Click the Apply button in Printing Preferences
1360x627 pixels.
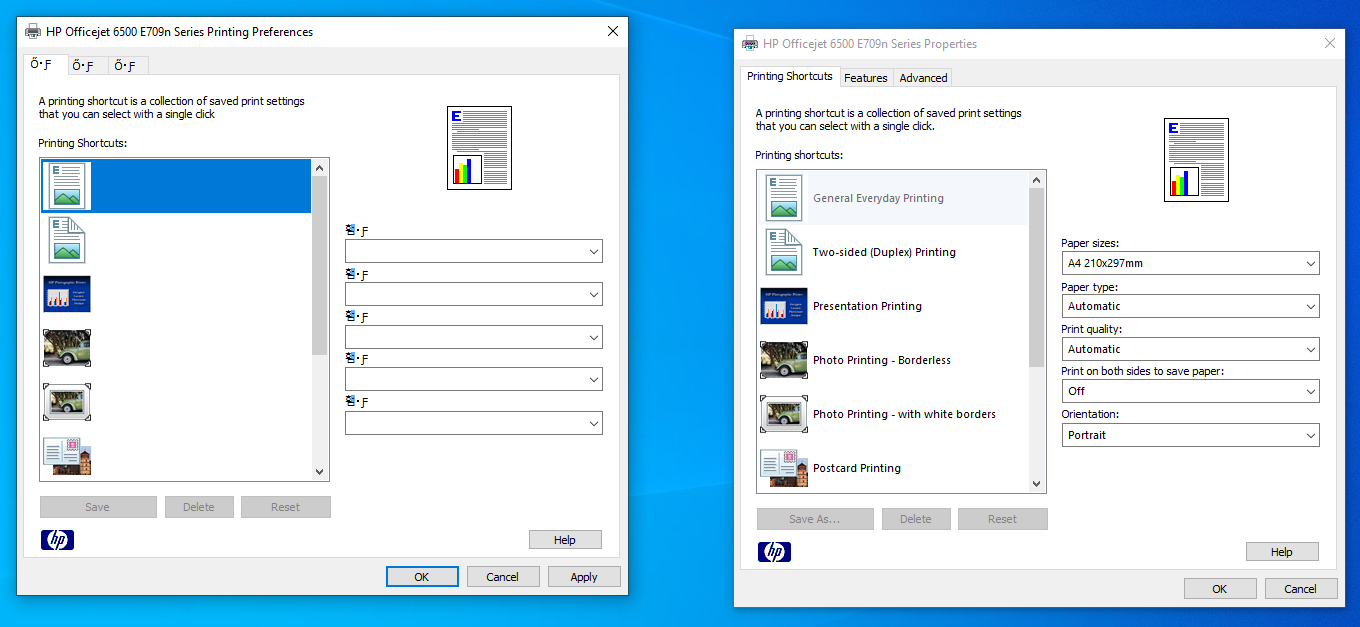click(584, 577)
